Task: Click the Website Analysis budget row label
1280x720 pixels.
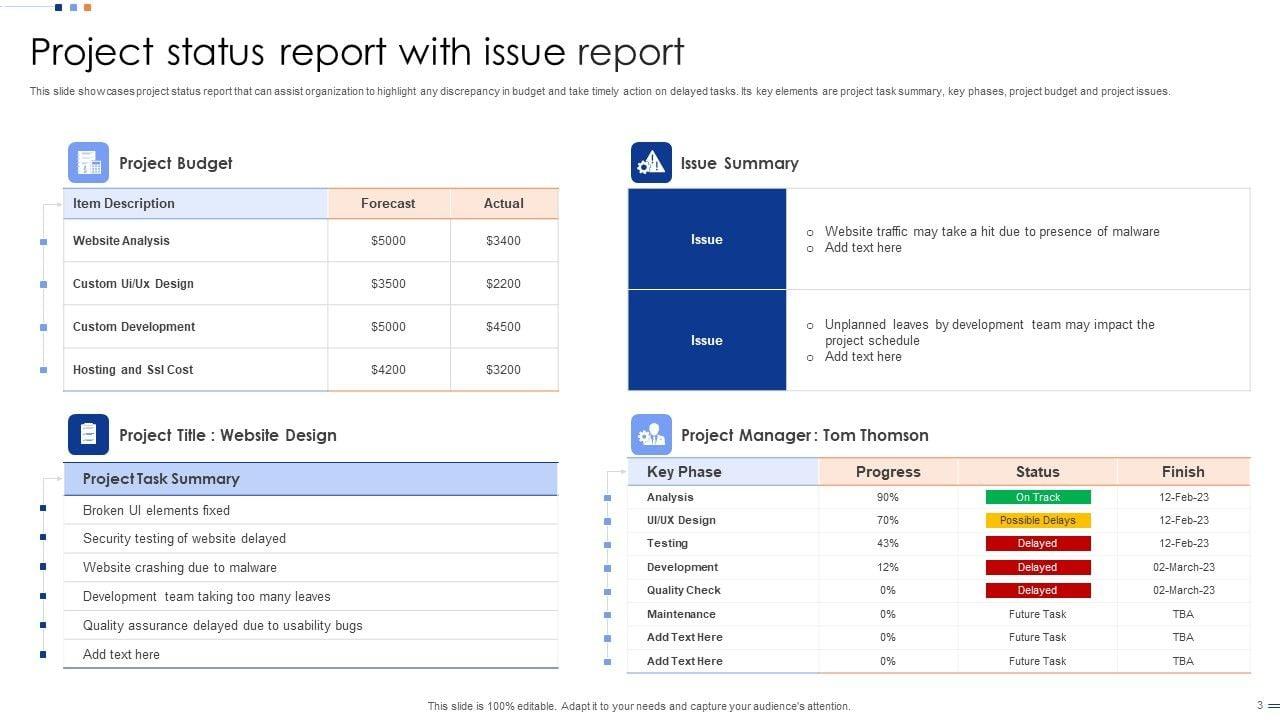Action: (121, 241)
